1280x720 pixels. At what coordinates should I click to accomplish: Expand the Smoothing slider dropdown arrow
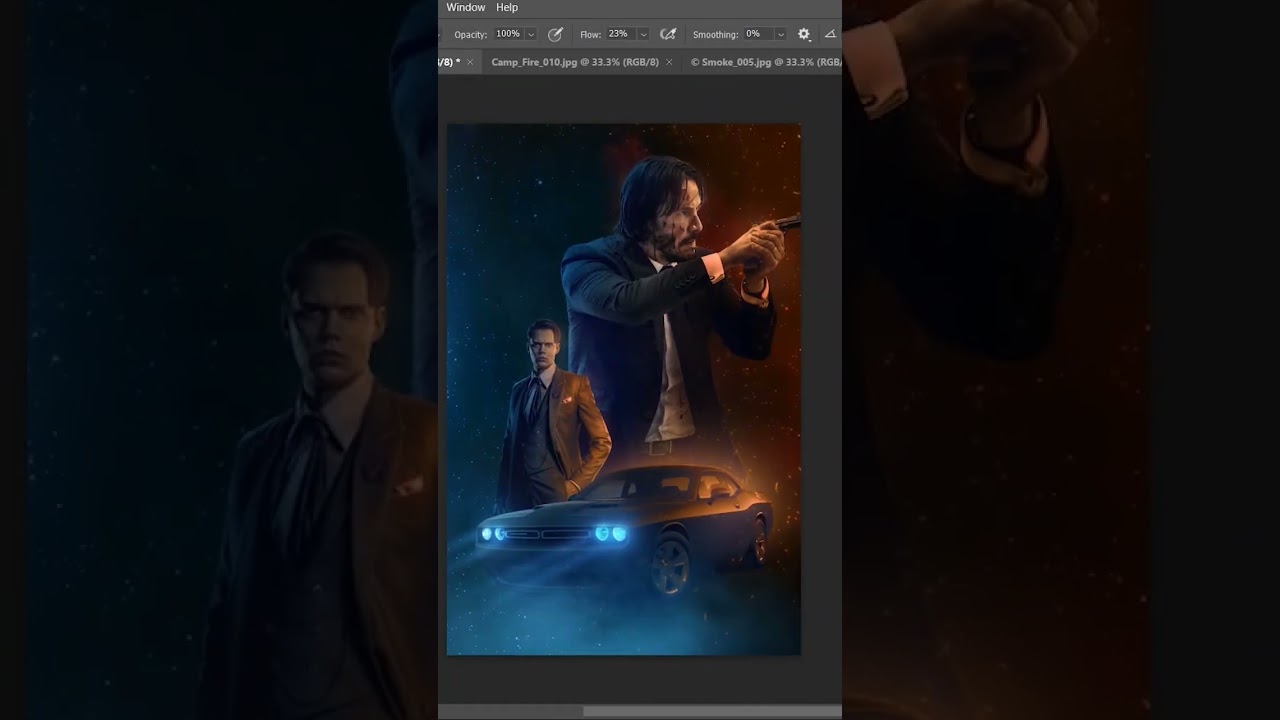tap(780, 34)
